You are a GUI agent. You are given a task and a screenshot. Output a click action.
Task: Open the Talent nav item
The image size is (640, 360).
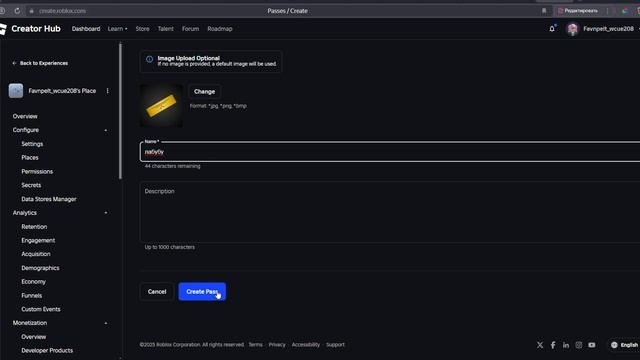coord(165,29)
